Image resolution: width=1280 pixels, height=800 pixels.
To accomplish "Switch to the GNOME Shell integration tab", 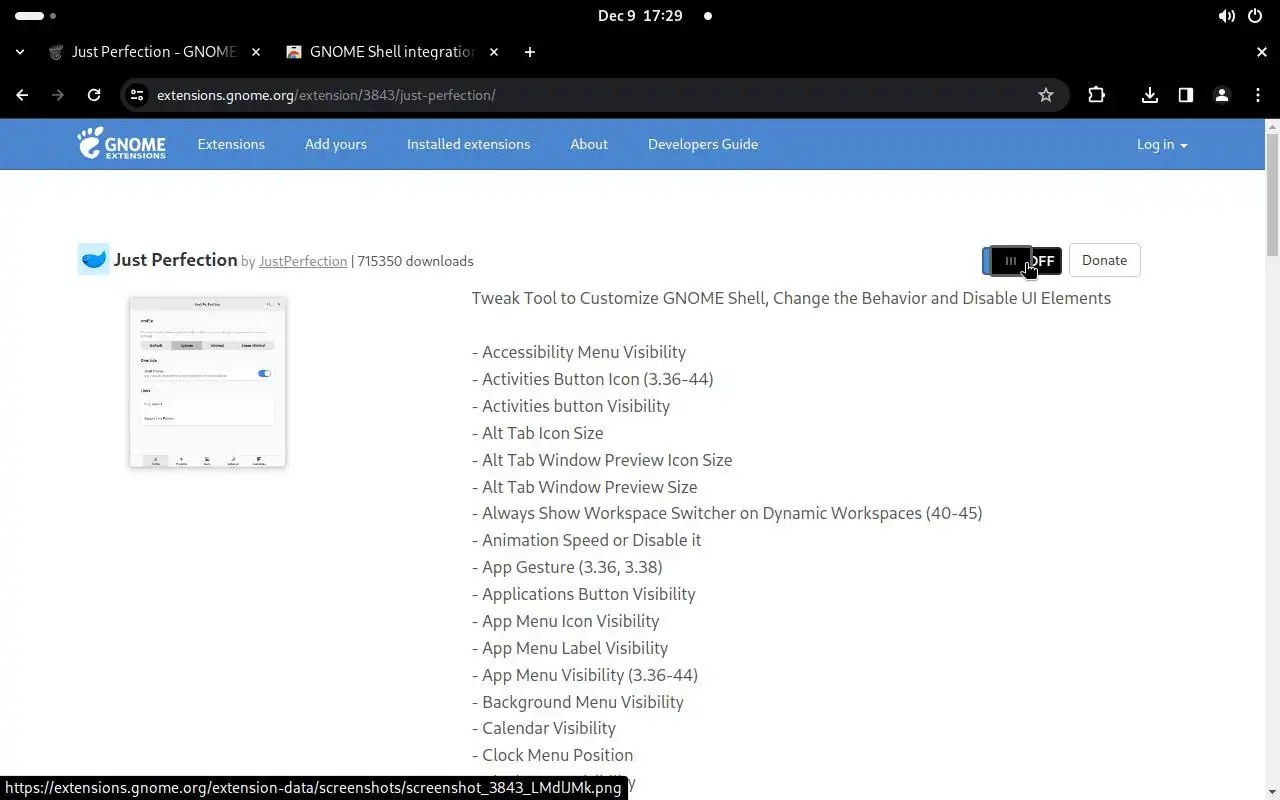I will 392,52.
